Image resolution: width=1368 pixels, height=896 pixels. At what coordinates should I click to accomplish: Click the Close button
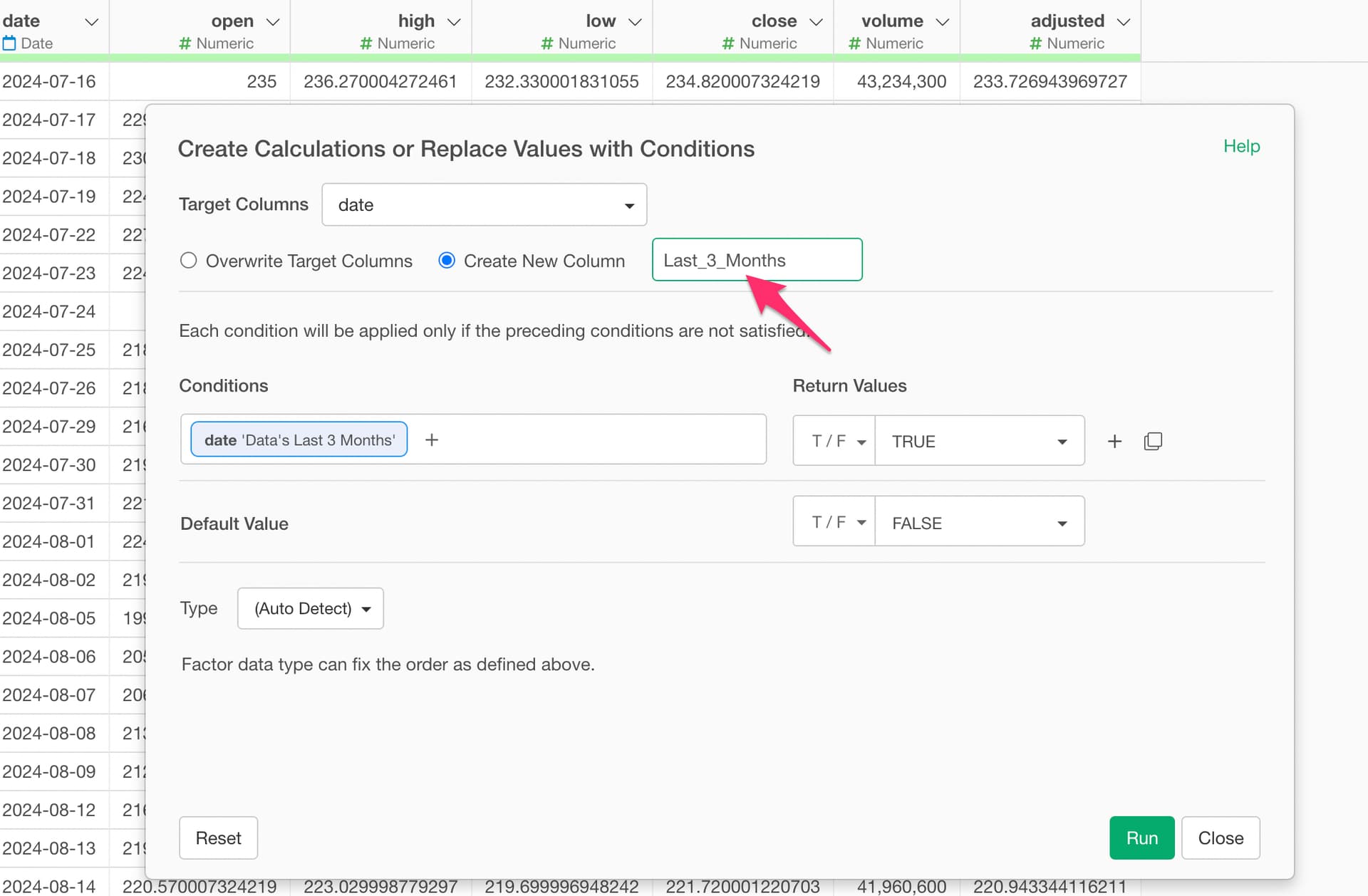pos(1221,838)
